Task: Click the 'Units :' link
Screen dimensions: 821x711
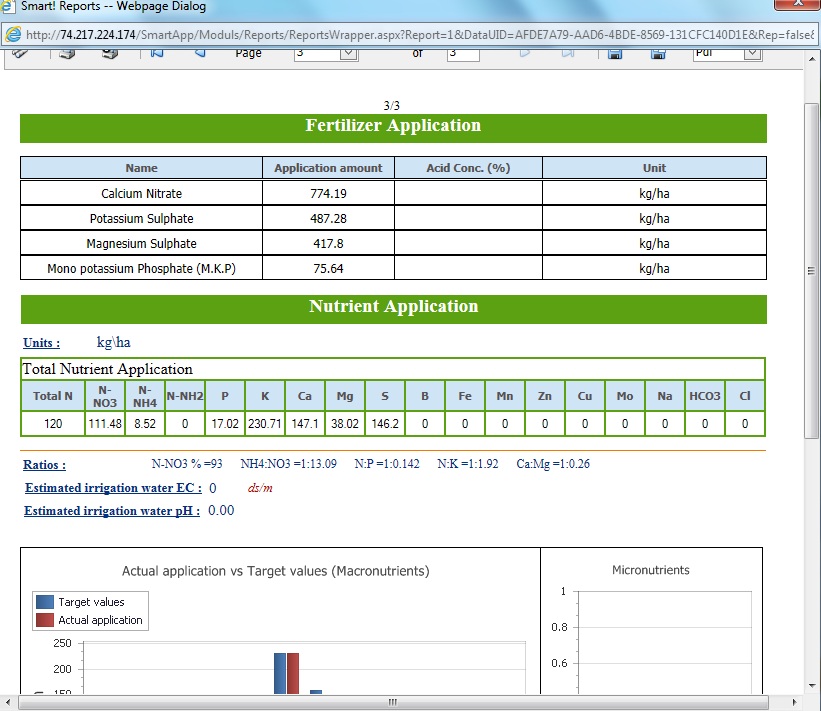Action: click(41, 343)
